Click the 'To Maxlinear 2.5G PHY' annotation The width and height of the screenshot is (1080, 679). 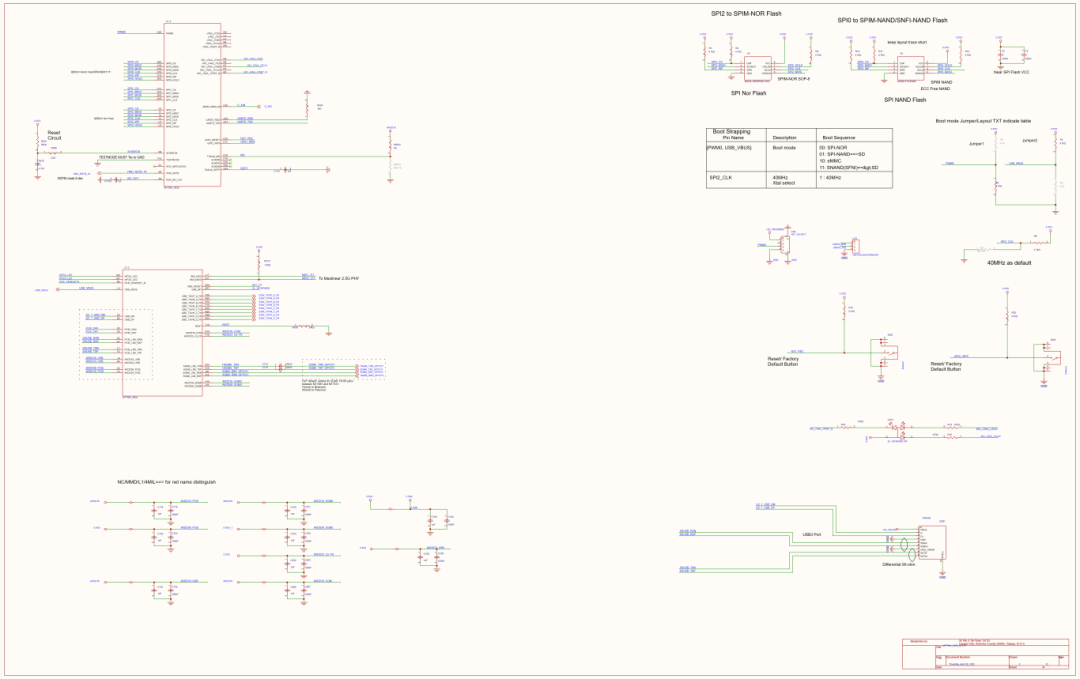pyautogui.click(x=340, y=279)
